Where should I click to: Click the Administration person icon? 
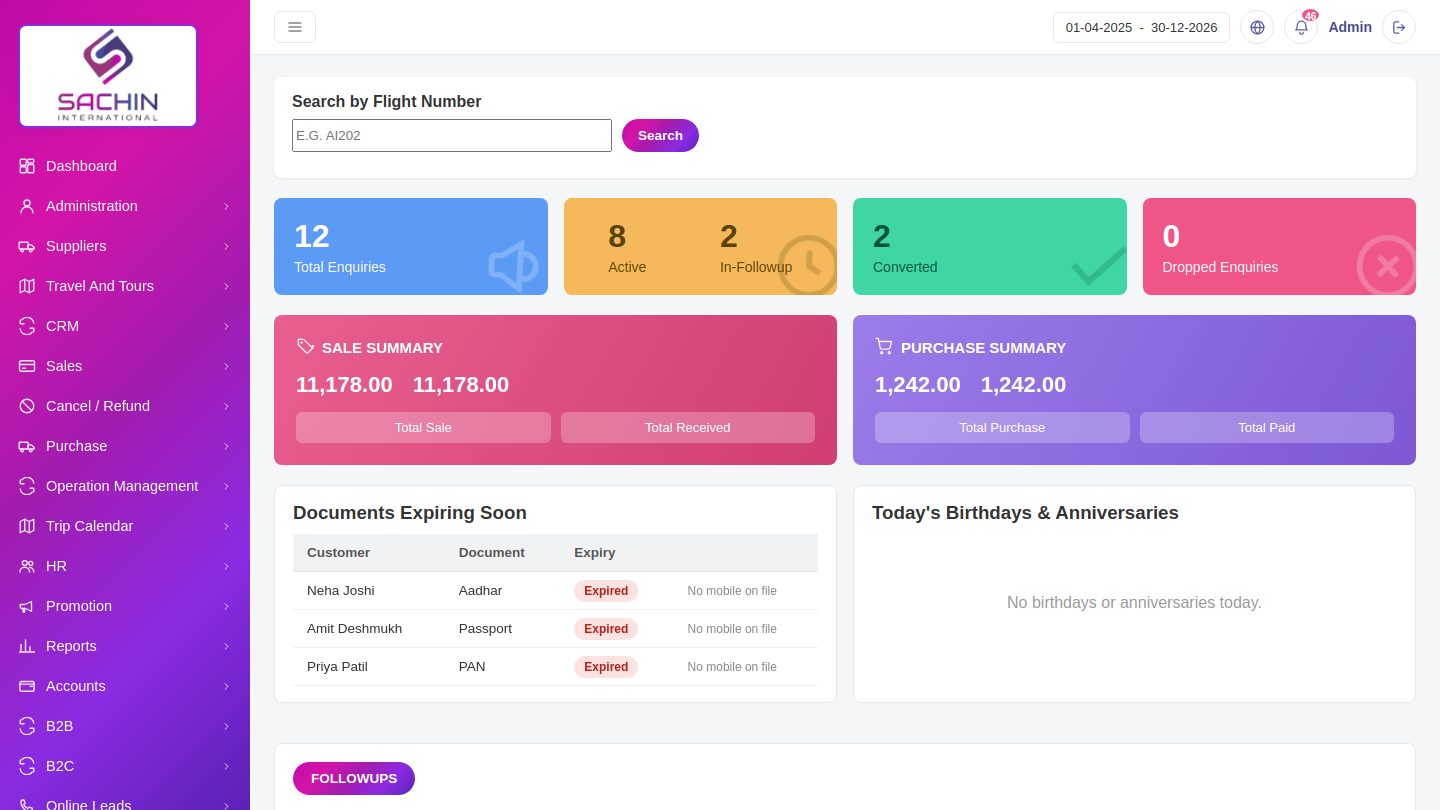[x=27, y=206]
